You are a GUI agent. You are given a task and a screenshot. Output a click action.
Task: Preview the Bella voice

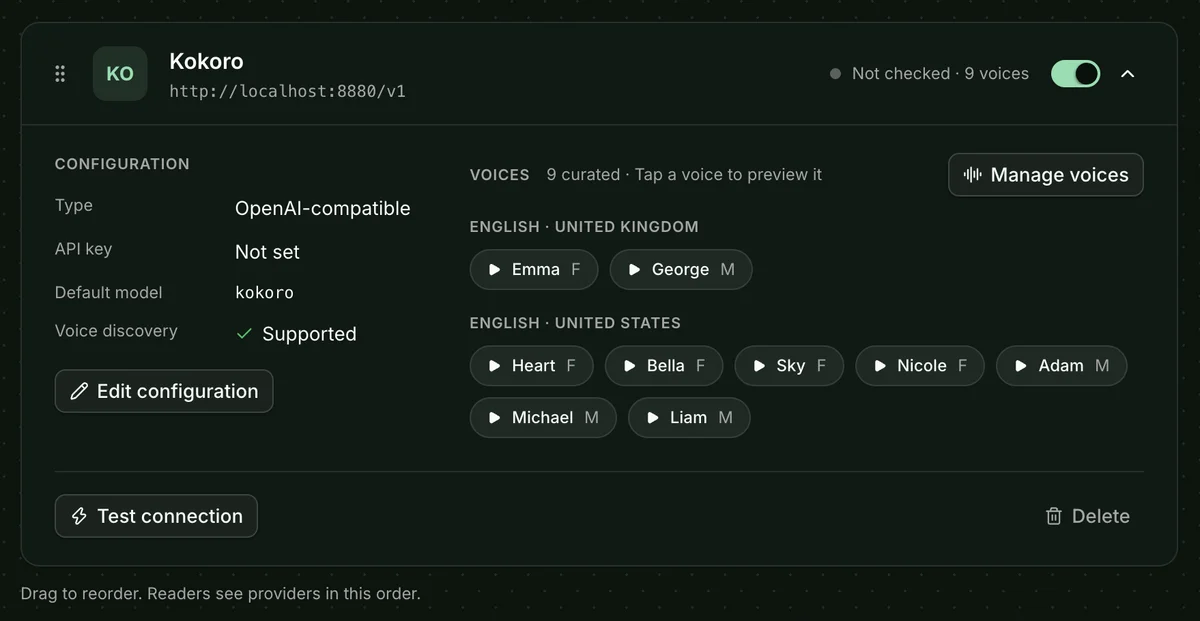coord(664,366)
